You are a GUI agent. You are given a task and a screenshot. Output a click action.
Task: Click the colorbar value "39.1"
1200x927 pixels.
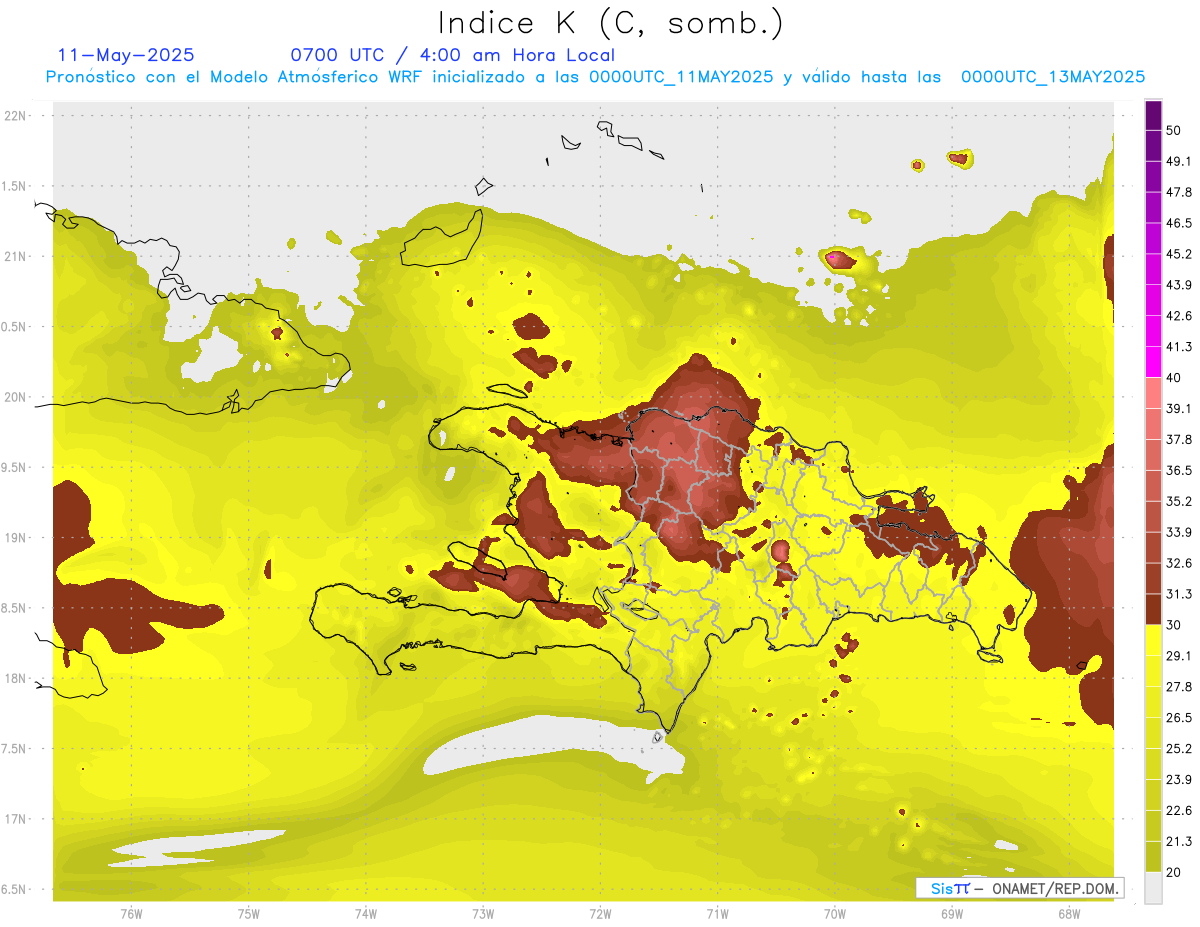pyautogui.click(x=1178, y=409)
